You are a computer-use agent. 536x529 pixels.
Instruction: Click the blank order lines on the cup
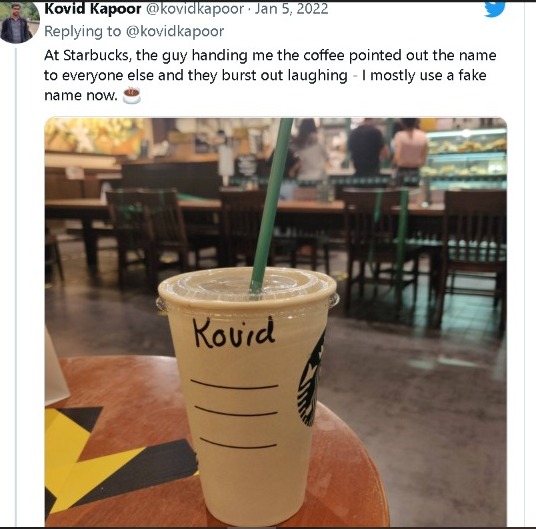[x=235, y=413]
